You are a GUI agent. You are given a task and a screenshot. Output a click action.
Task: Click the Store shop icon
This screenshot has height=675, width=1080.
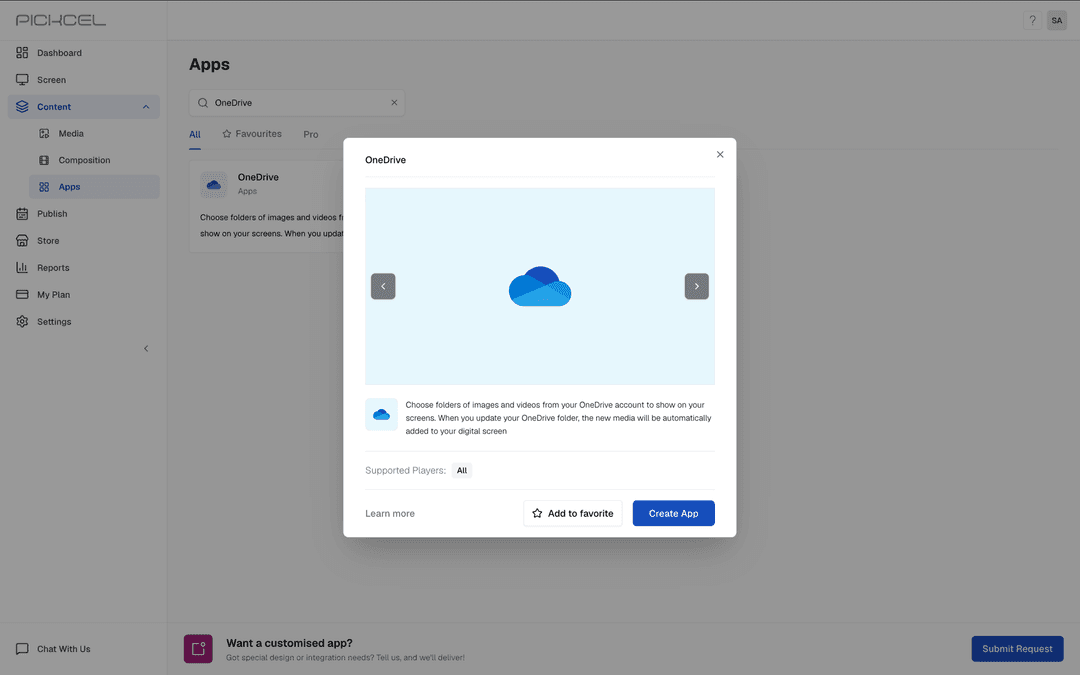22,240
